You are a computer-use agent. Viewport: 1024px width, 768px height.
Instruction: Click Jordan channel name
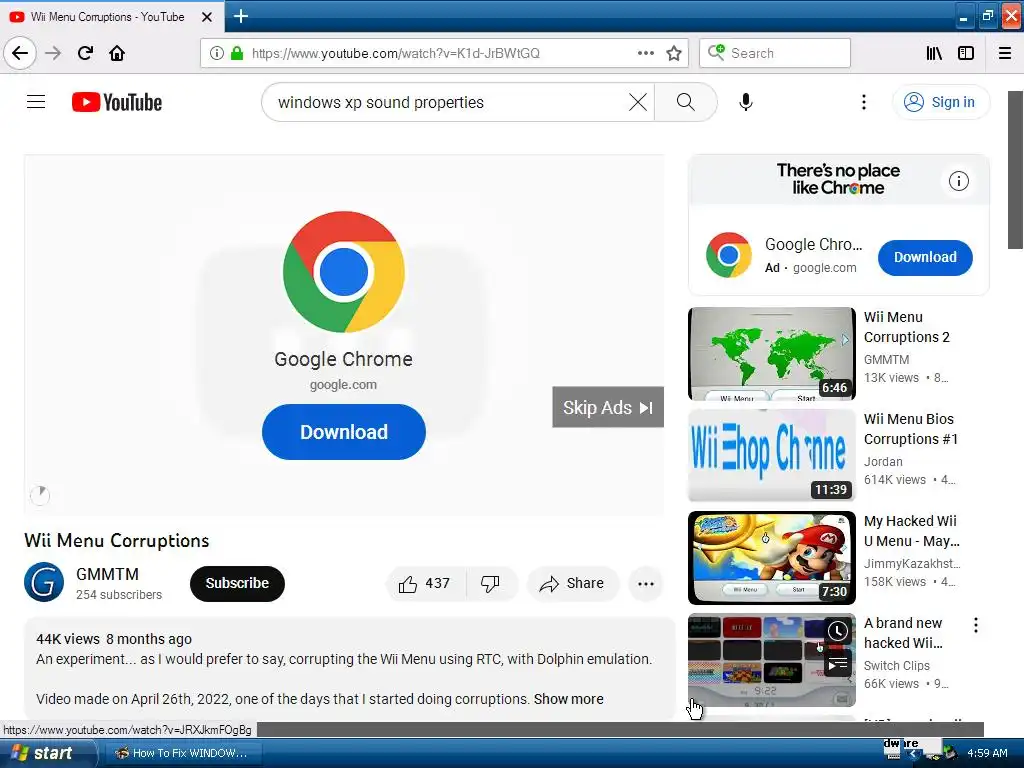(x=883, y=462)
